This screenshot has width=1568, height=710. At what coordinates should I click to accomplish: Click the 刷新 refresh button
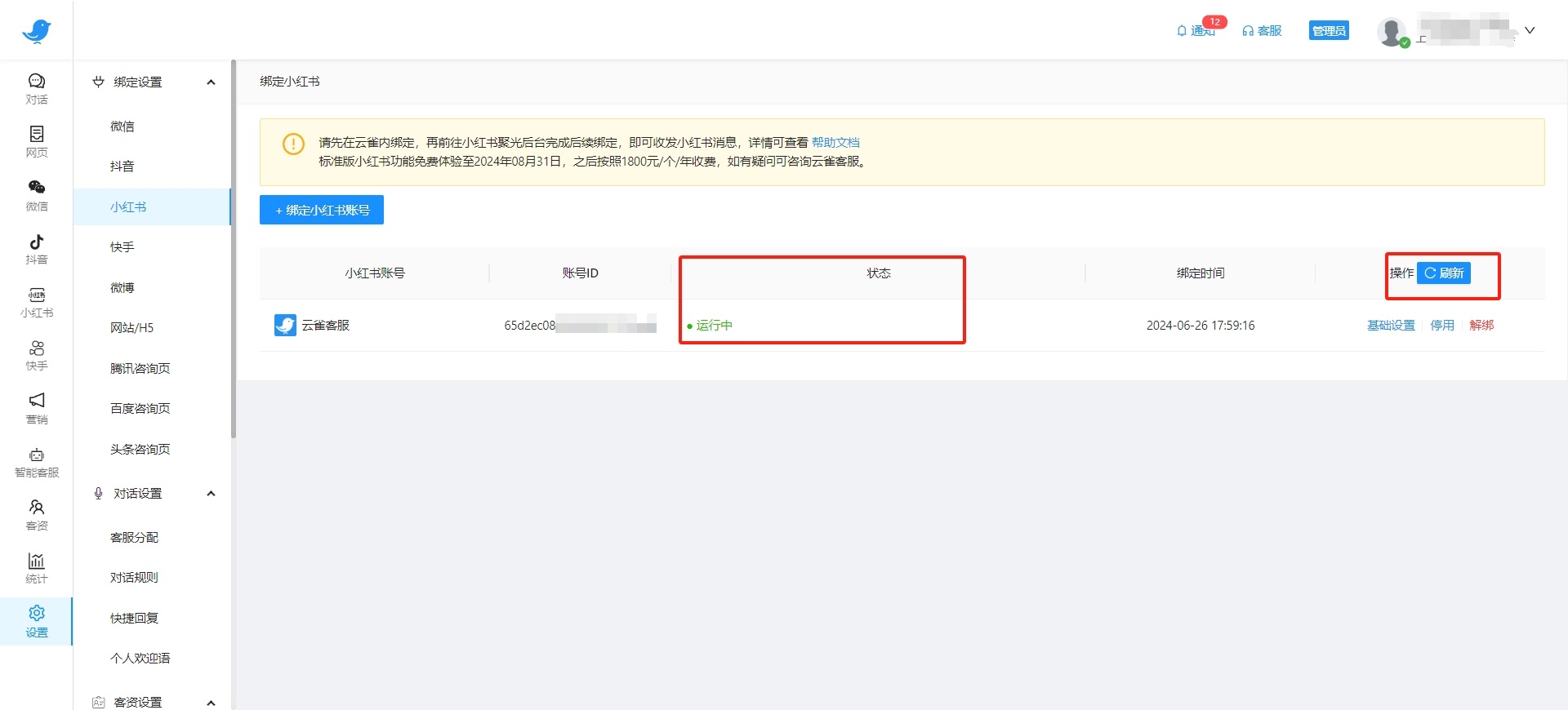tap(1444, 273)
